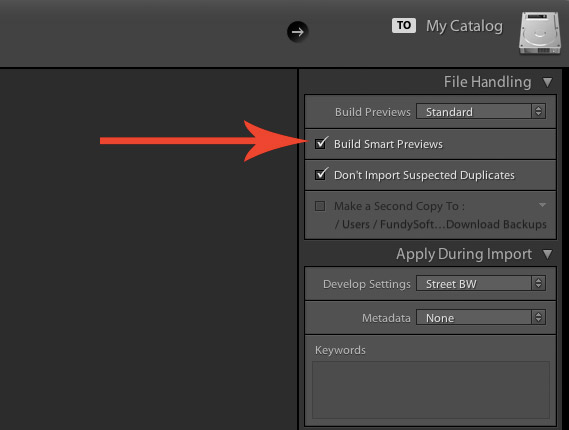Image resolution: width=569 pixels, height=430 pixels.
Task: Open Develop Settings Street BW dropdown
Action: coord(480,283)
